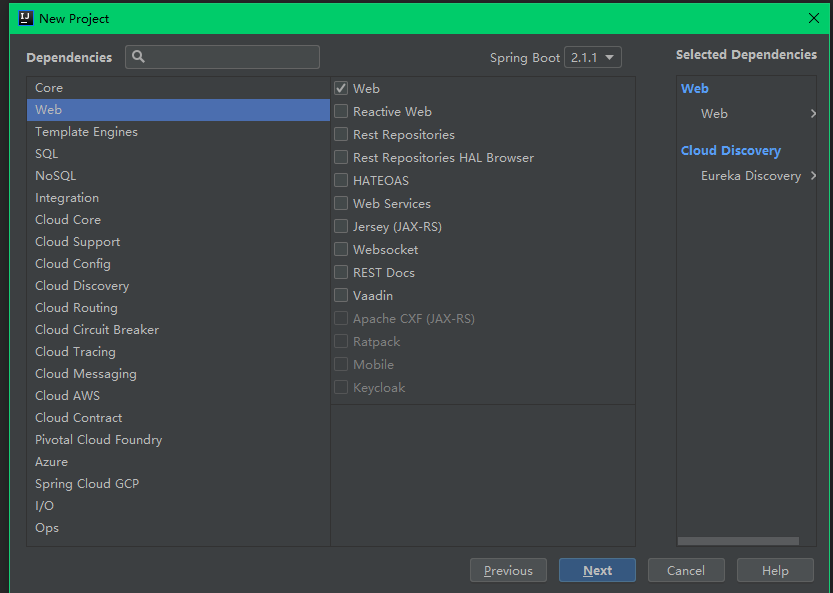Expand the selected Web dependency arrow
Screen dimensions: 833x593
(813, 113)
